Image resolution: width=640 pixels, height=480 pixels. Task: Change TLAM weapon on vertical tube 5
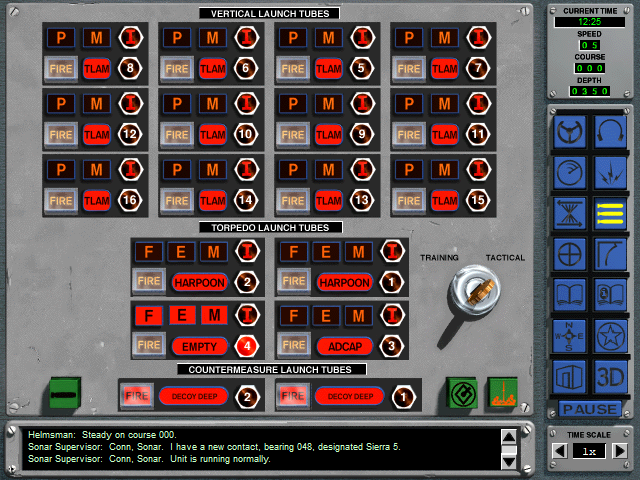pos(329,69)
